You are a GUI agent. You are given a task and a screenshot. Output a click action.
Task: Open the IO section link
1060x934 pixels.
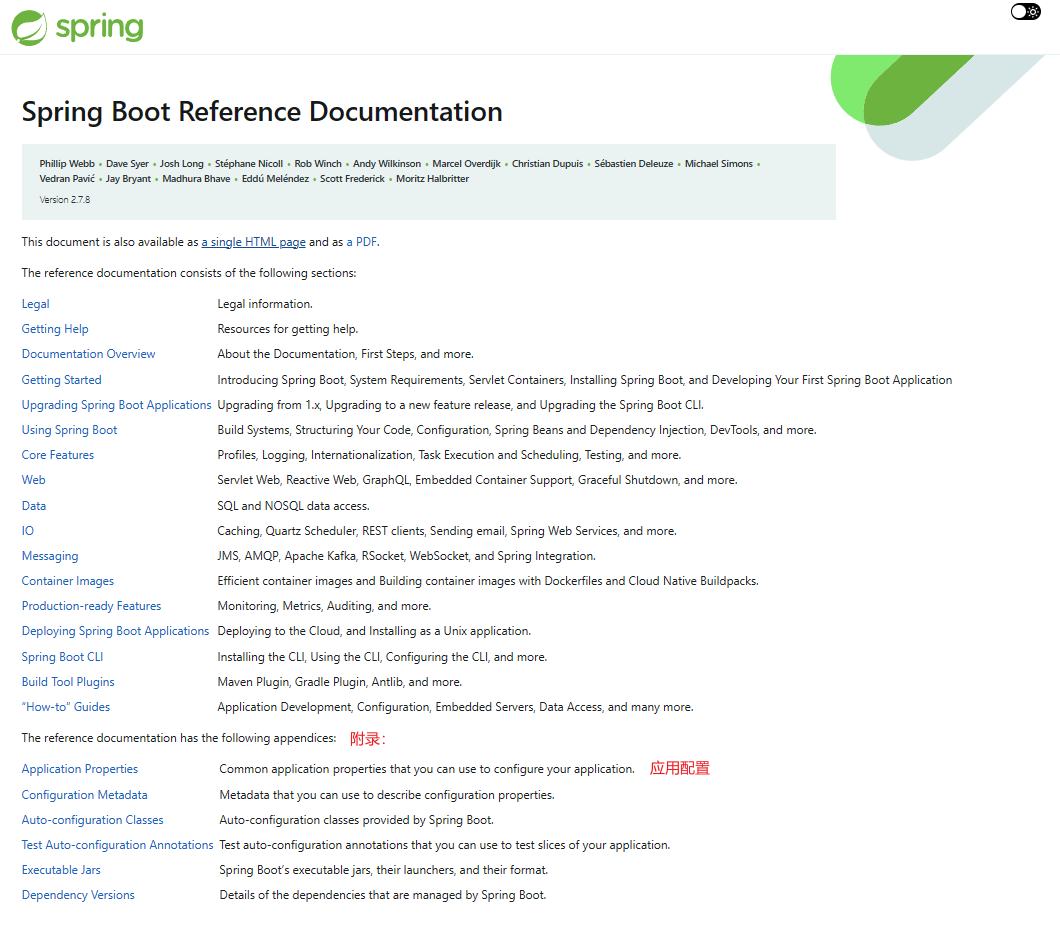pos(28,531)
